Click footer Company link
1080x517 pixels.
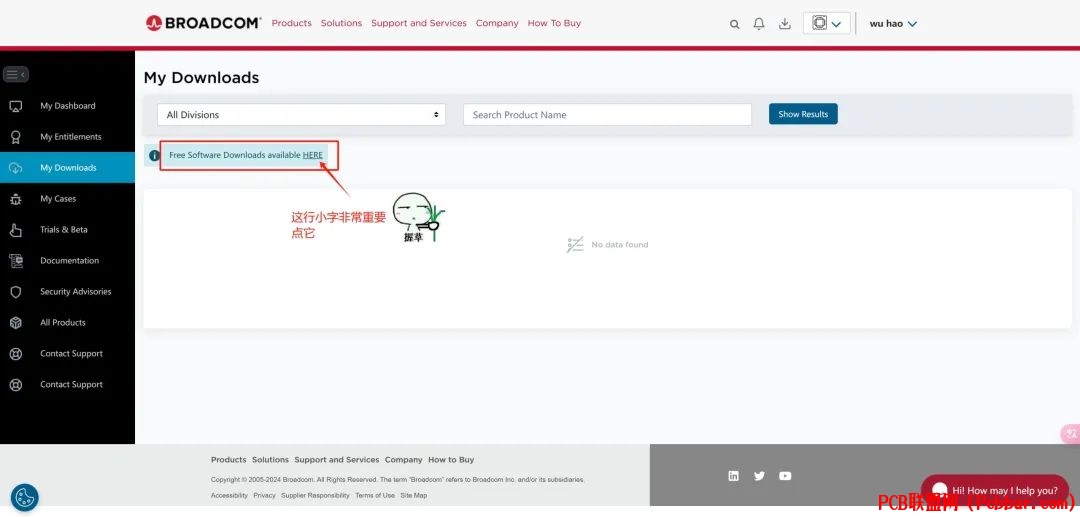pos(404,460)
